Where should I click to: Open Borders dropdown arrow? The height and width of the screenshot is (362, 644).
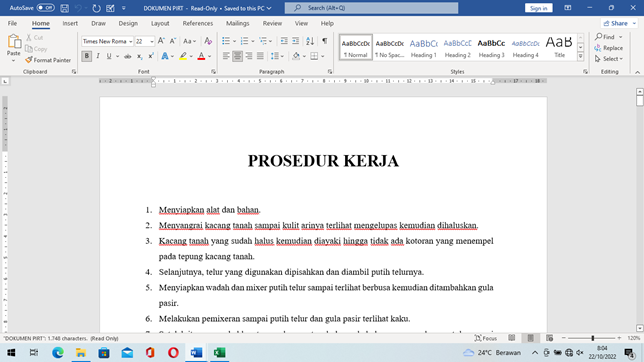323,56
